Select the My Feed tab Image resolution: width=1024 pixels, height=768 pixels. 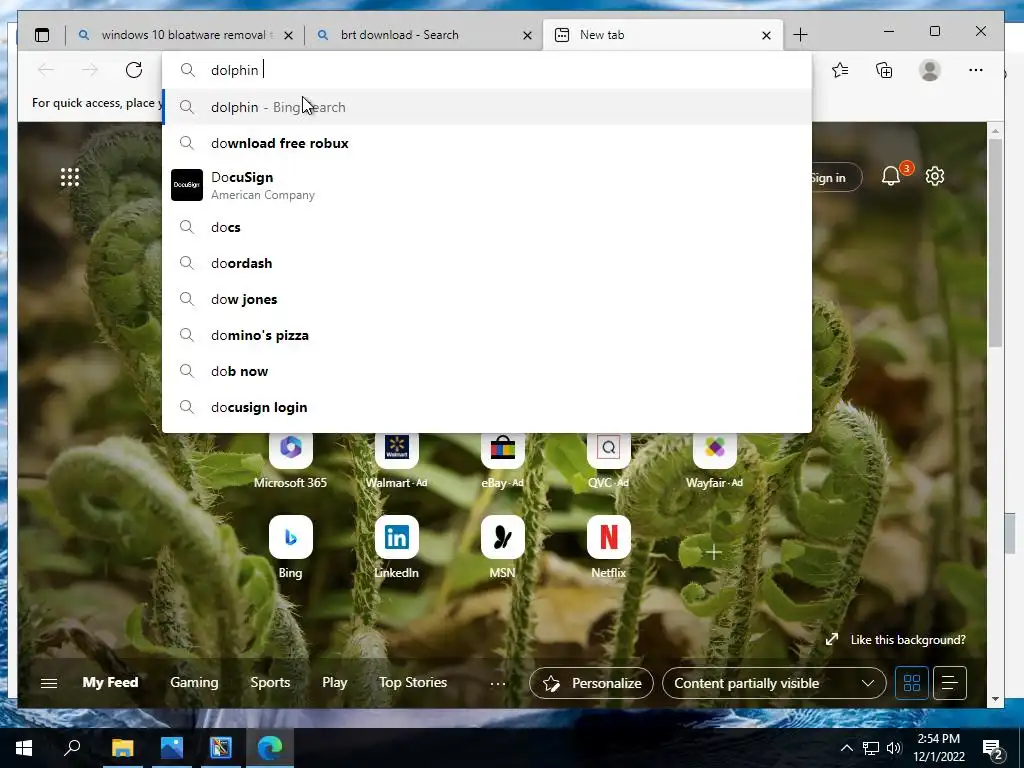(x=110, y=682)
